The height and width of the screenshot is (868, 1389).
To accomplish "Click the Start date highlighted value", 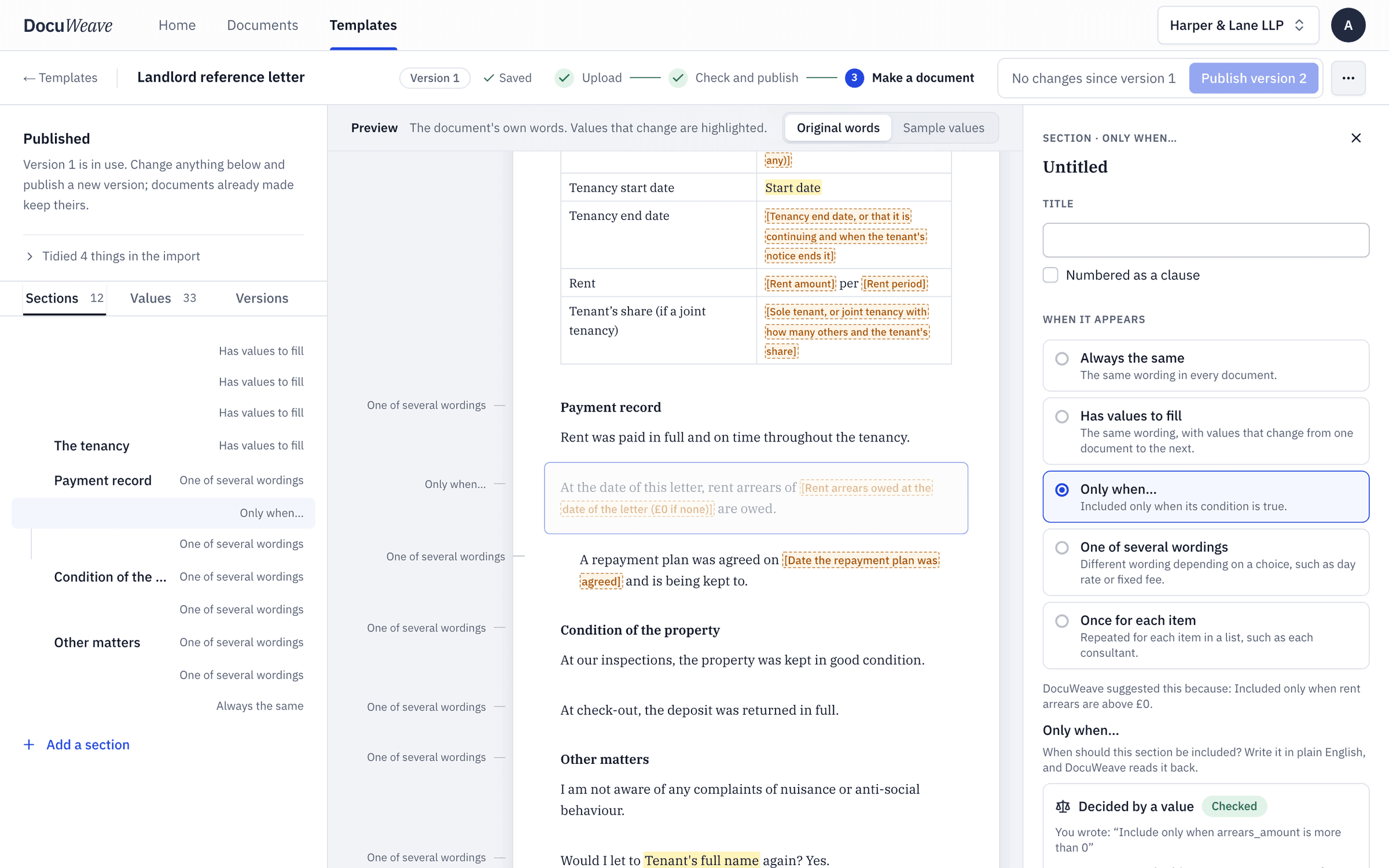I will tap(792, 187).
